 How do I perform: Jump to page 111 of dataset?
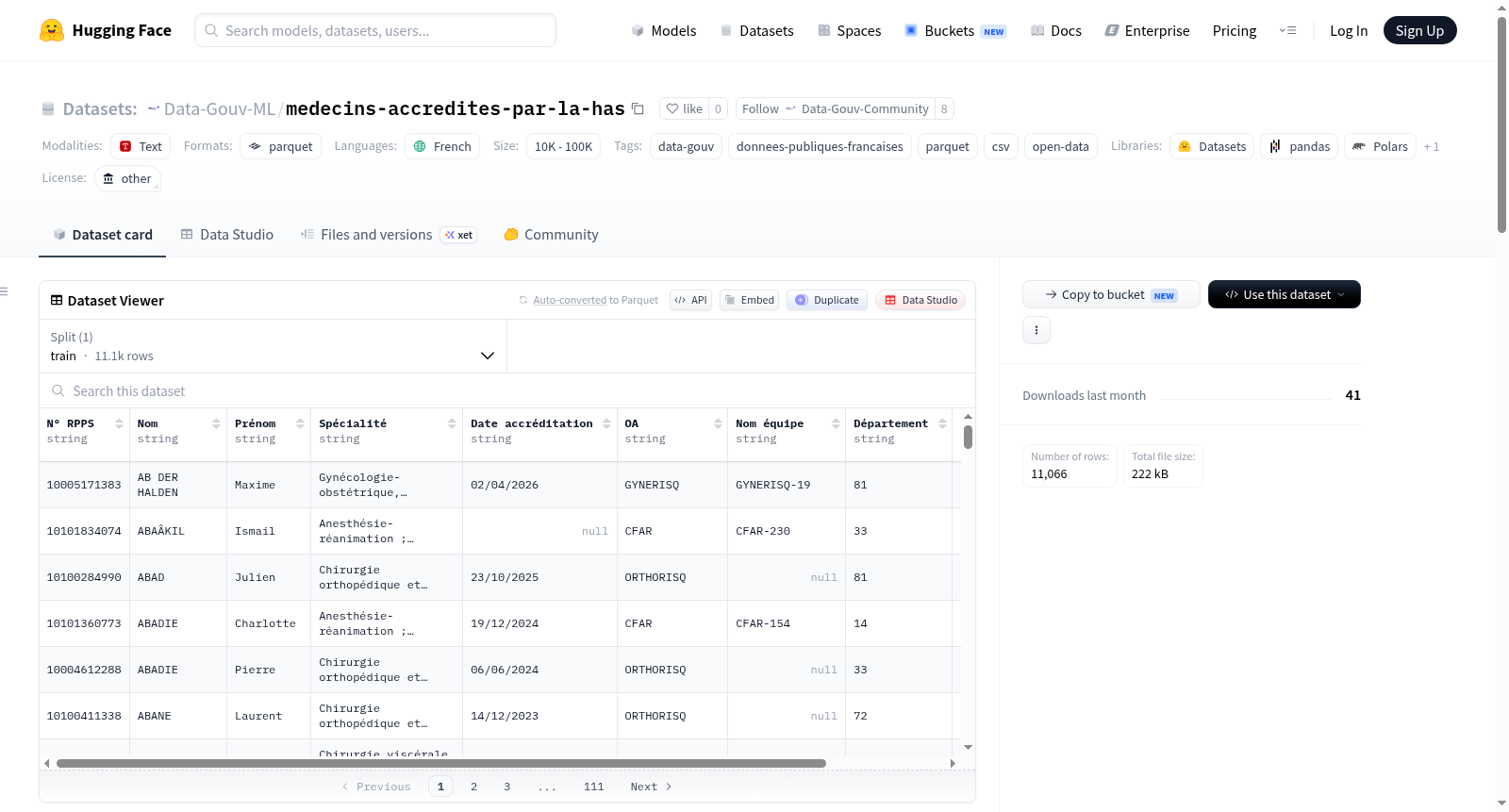[593, 787]
